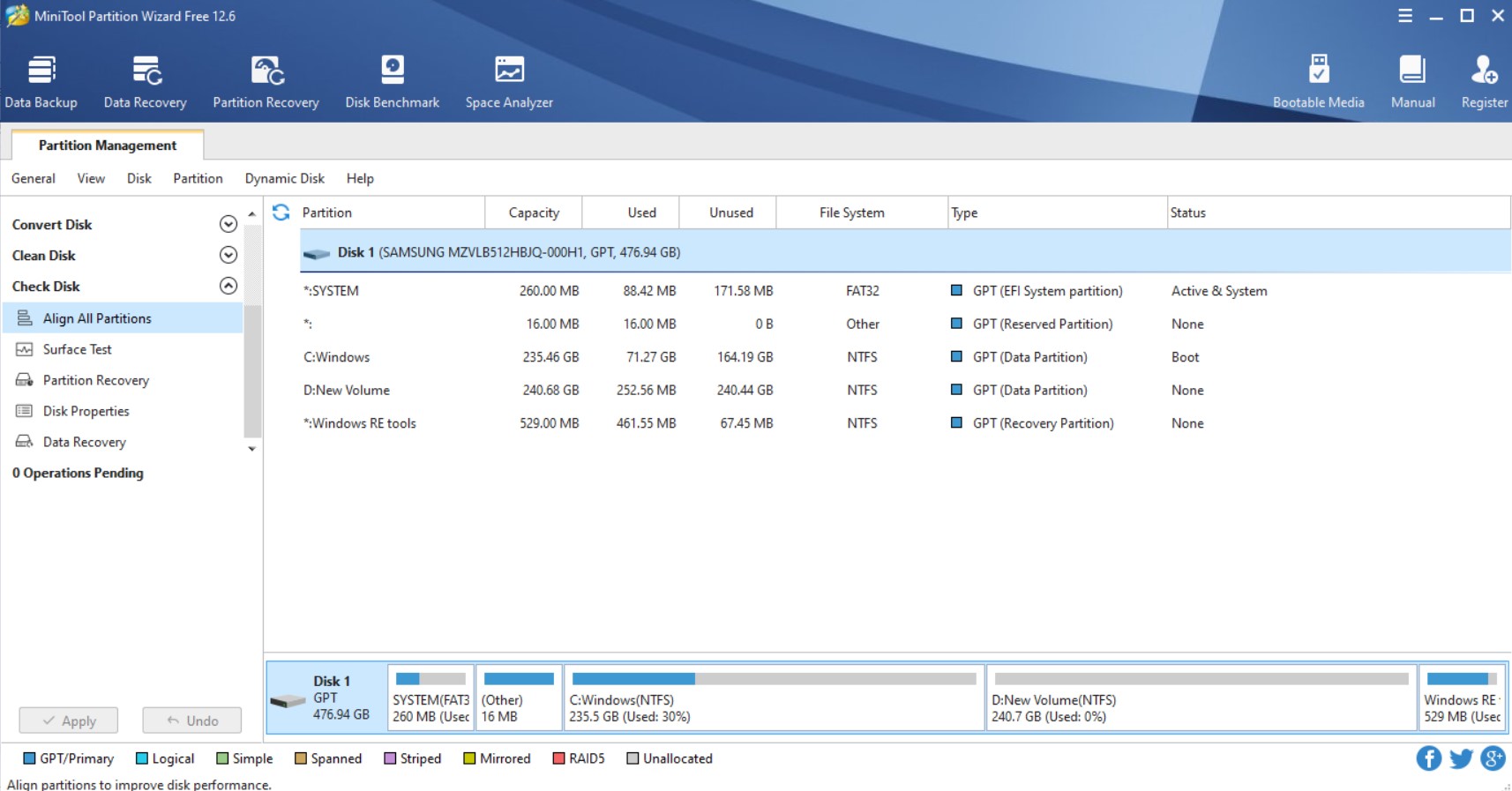Select the D:New Volume partition row

[x=905, y=390]
